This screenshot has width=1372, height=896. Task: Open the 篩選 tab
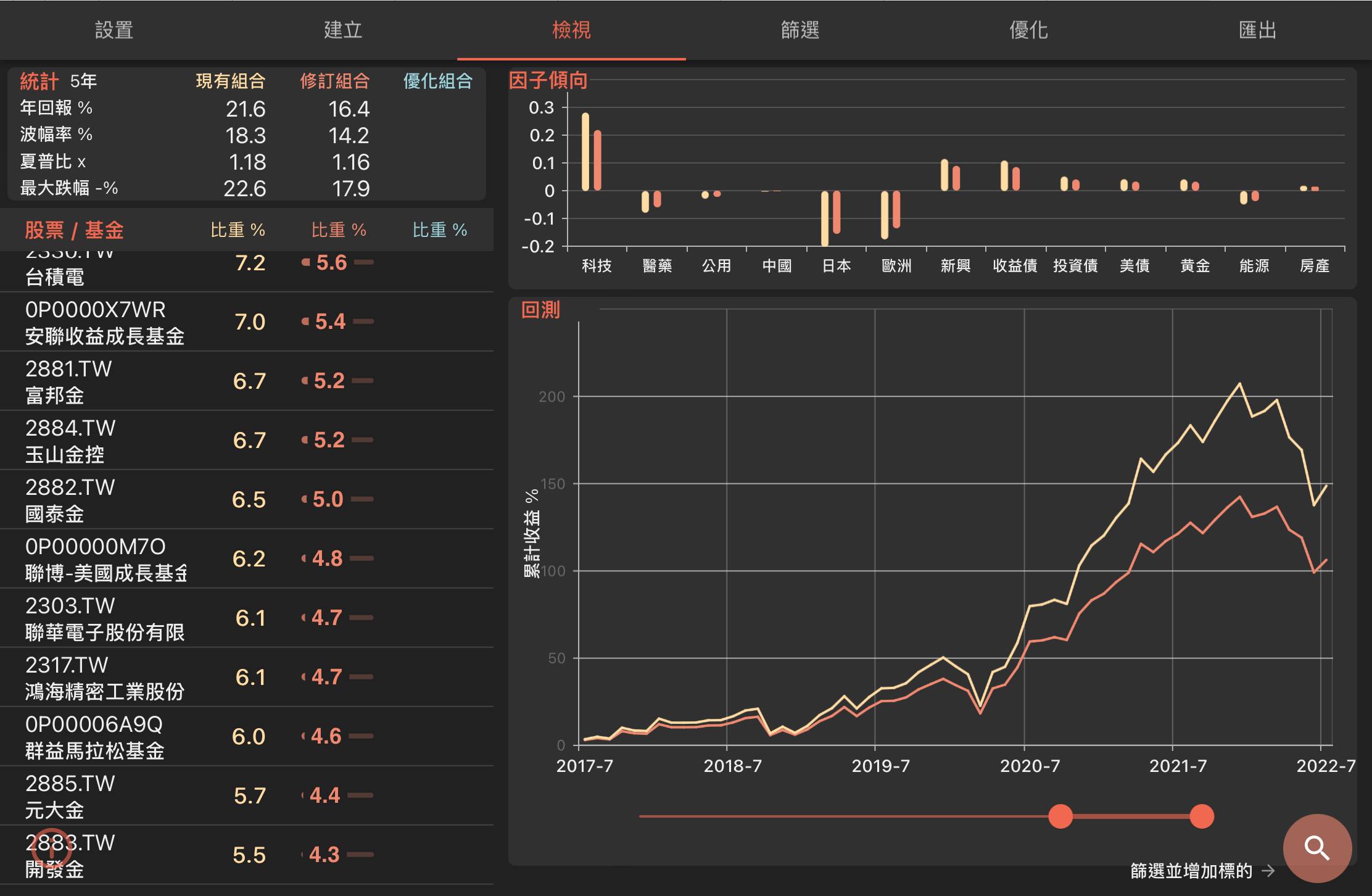pyautogui.click(x=800, y=30)
